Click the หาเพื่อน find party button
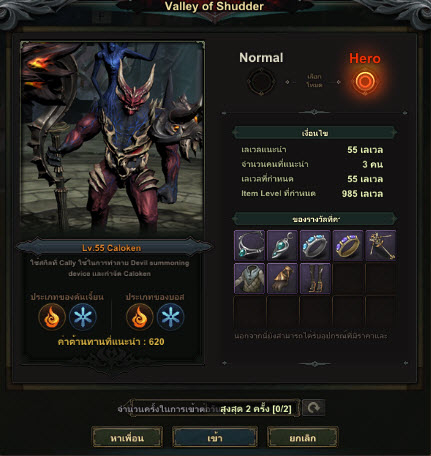 coord(127,437)
